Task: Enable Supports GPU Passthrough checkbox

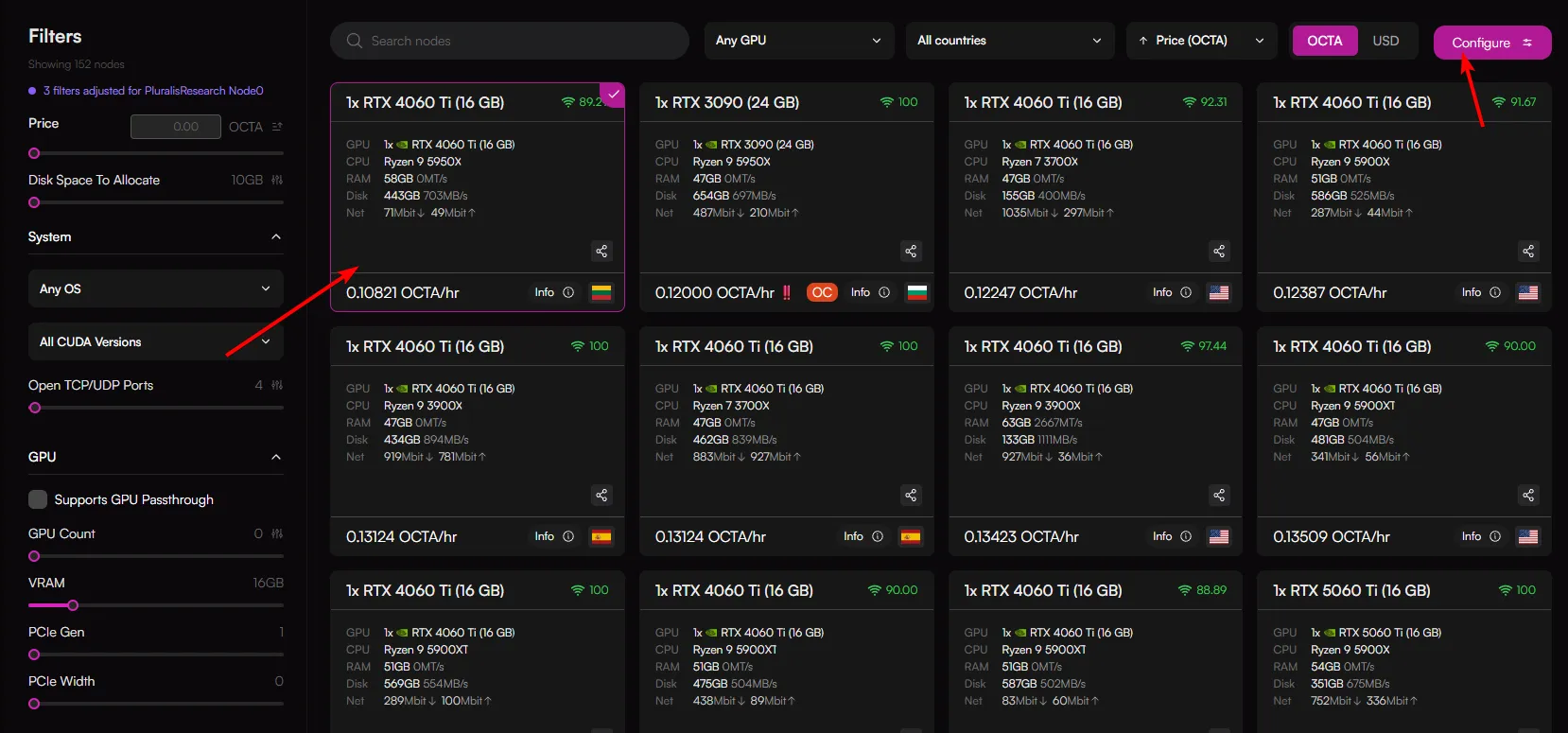Action: click(38, 499)
